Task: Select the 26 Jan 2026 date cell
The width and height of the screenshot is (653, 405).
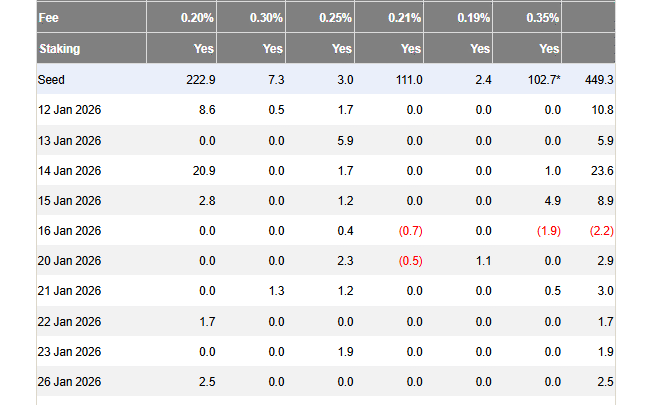Action: [x=70, y=381]
